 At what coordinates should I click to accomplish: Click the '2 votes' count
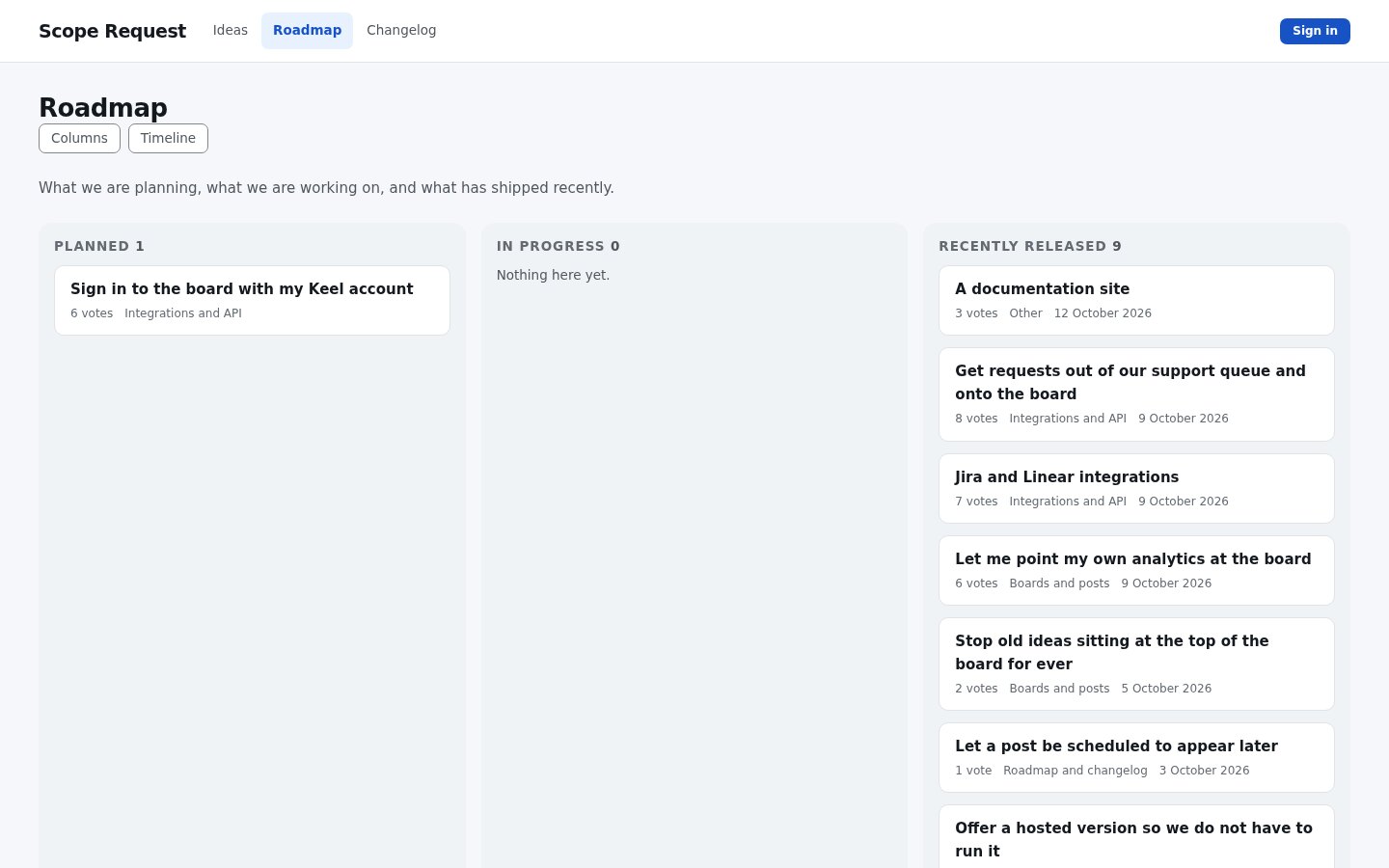point(976,689)
